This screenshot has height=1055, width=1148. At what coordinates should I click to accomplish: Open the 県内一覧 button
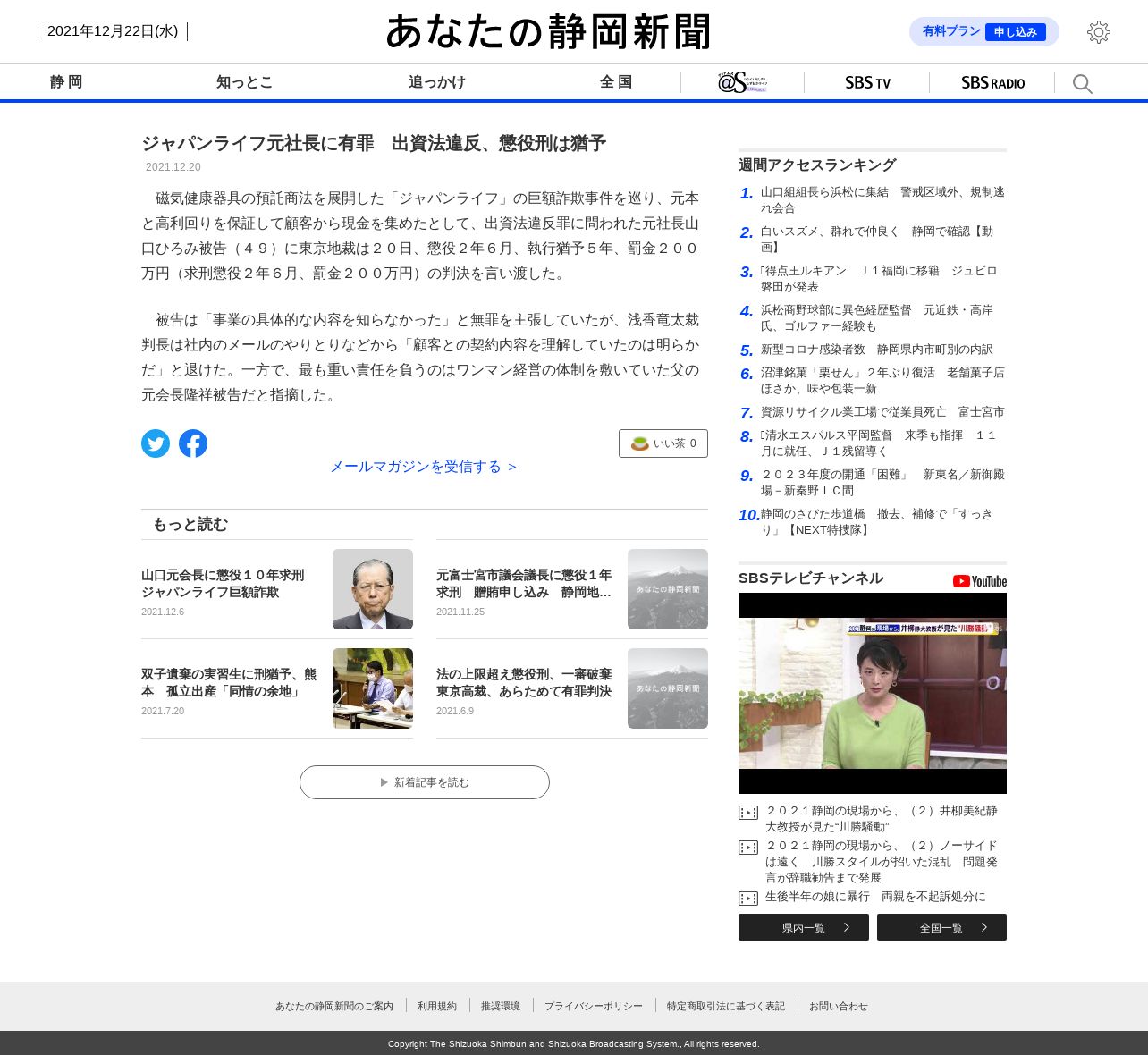(804, 927)
